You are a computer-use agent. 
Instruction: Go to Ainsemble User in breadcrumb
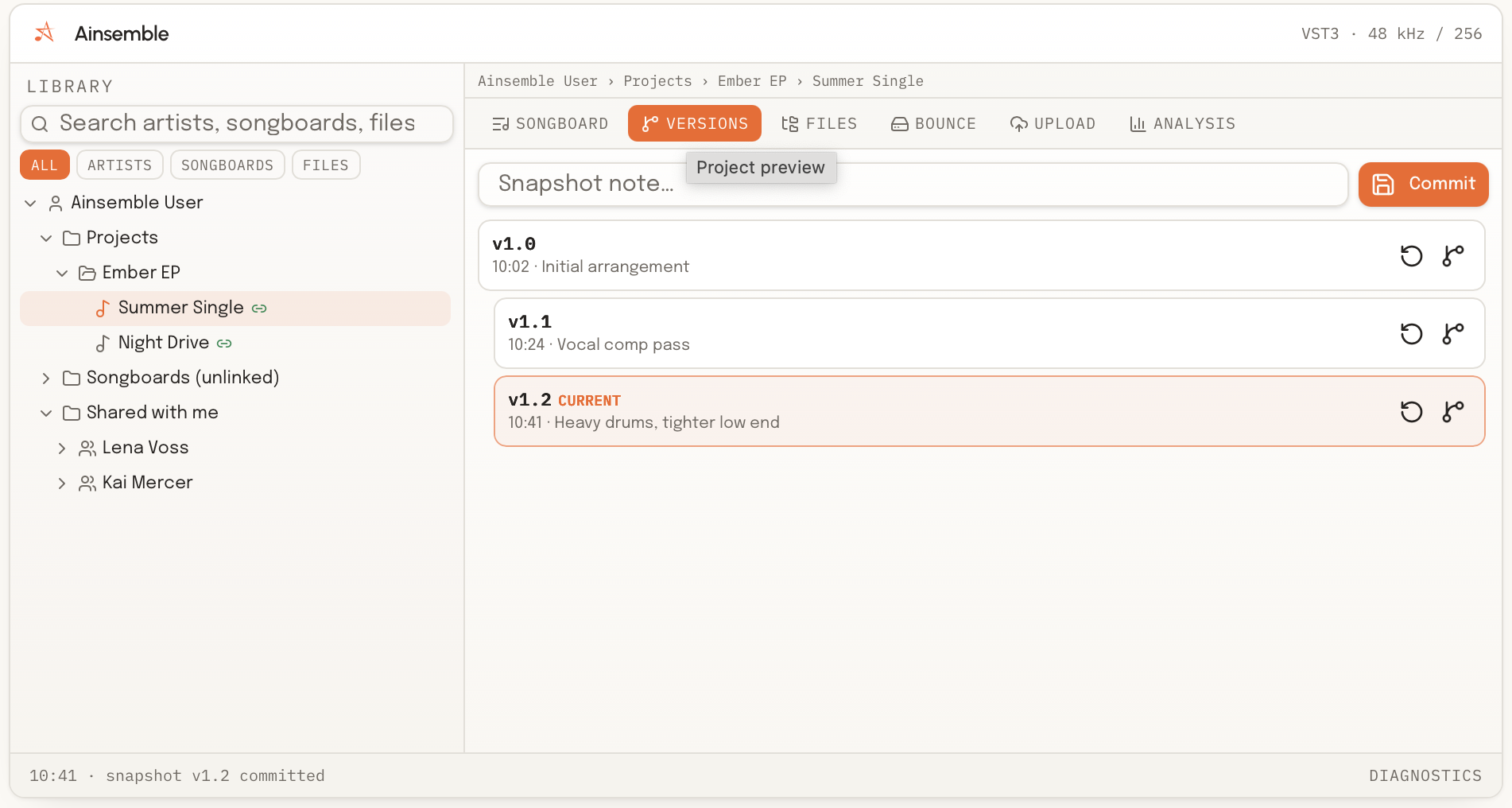pos(537,81)
